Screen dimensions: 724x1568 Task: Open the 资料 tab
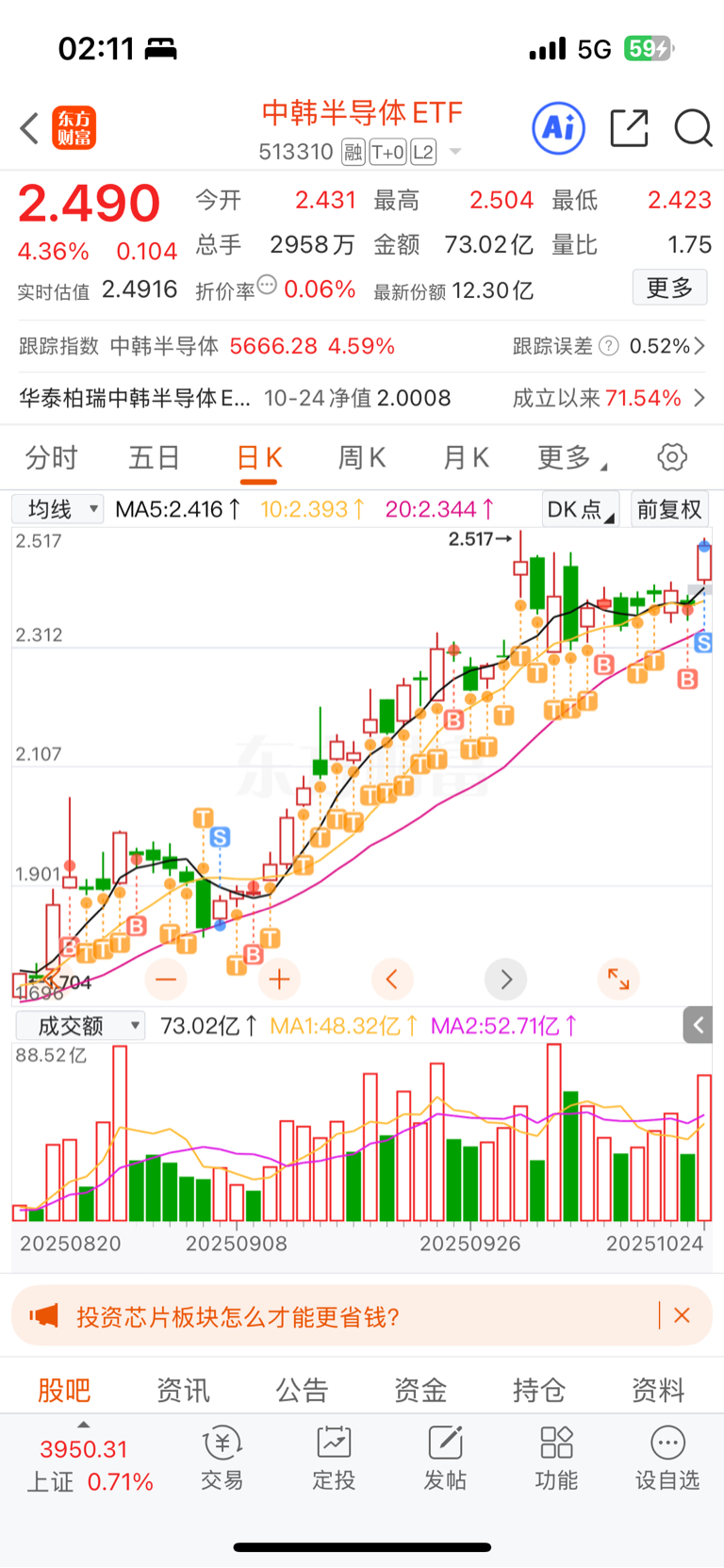coord(658,1390)
